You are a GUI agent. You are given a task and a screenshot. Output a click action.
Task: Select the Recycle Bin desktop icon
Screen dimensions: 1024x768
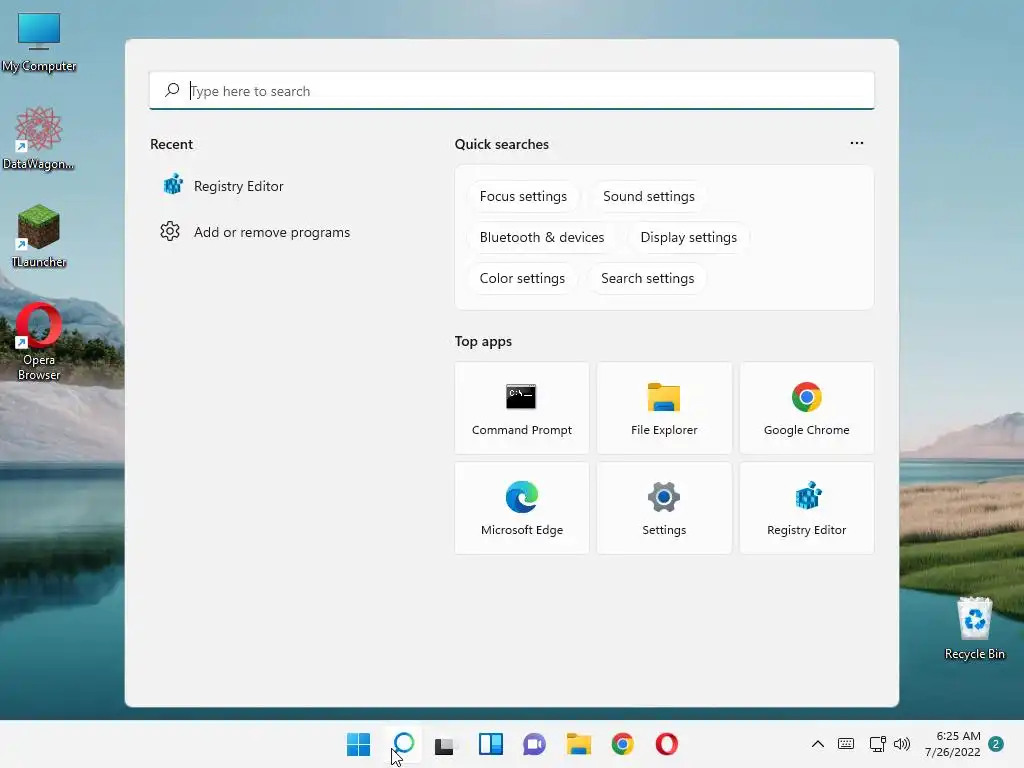point(974,628)
